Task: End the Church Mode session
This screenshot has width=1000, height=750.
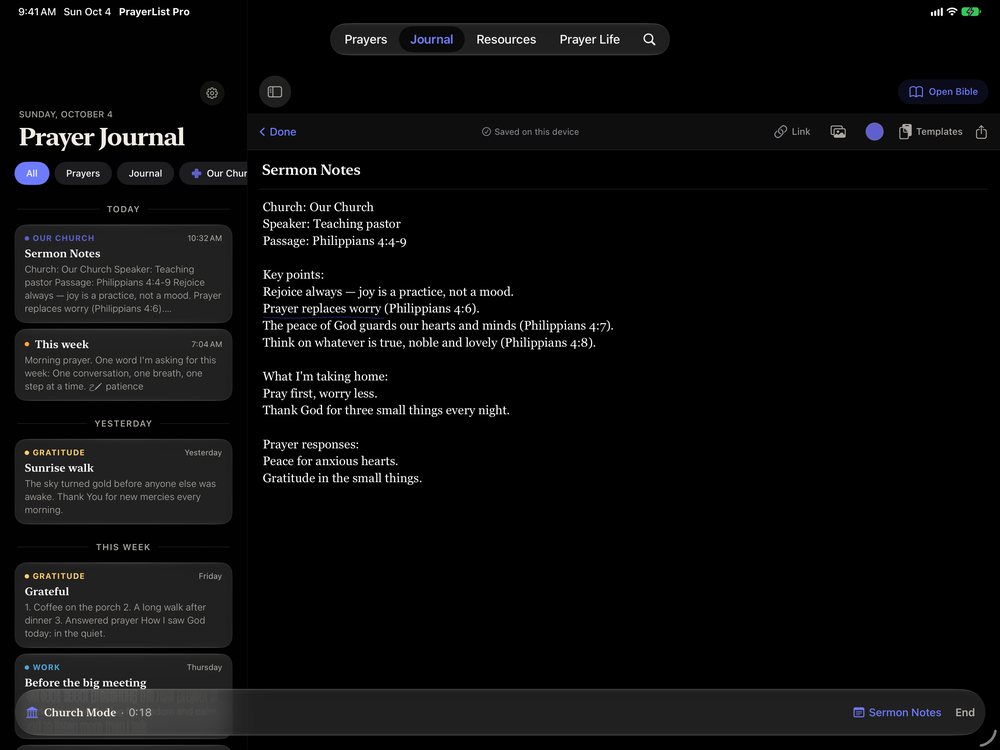Action: (x=965, y=712)
